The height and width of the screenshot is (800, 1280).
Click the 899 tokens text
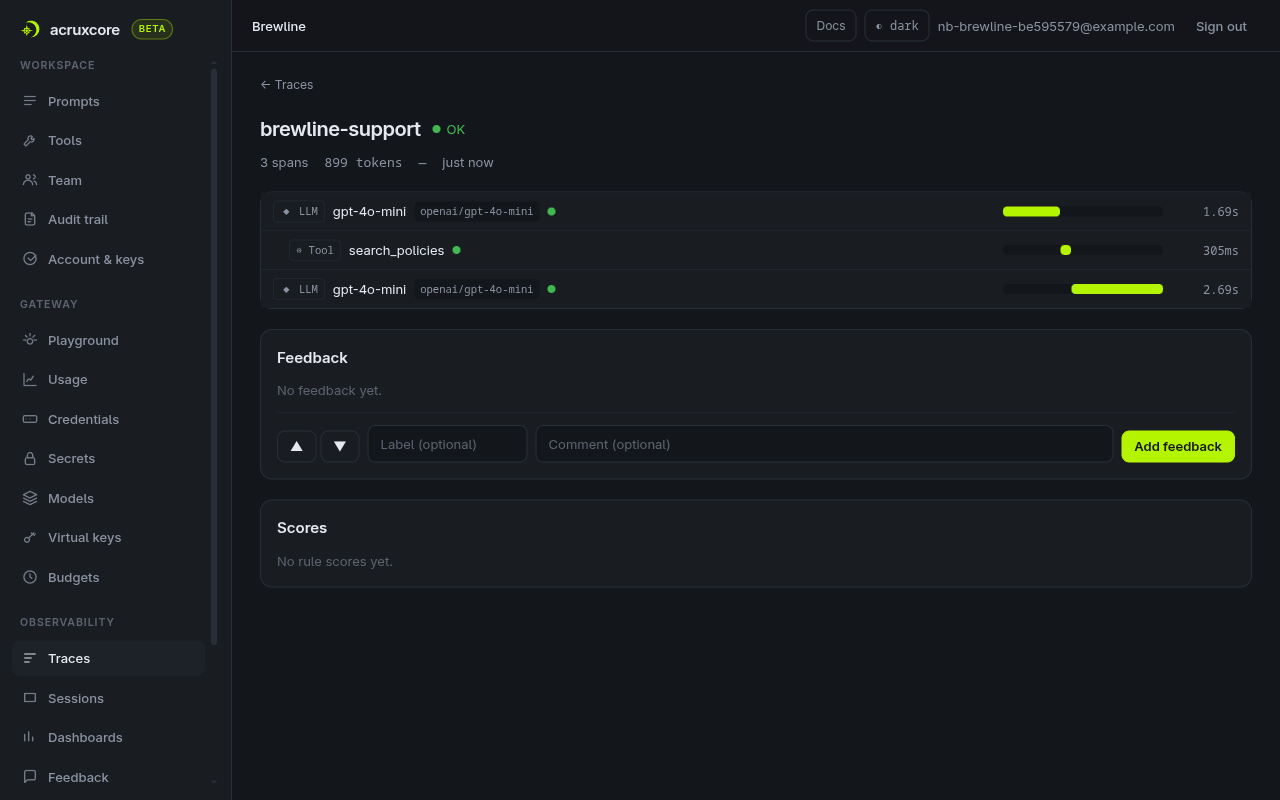click(x=363, y=162)
